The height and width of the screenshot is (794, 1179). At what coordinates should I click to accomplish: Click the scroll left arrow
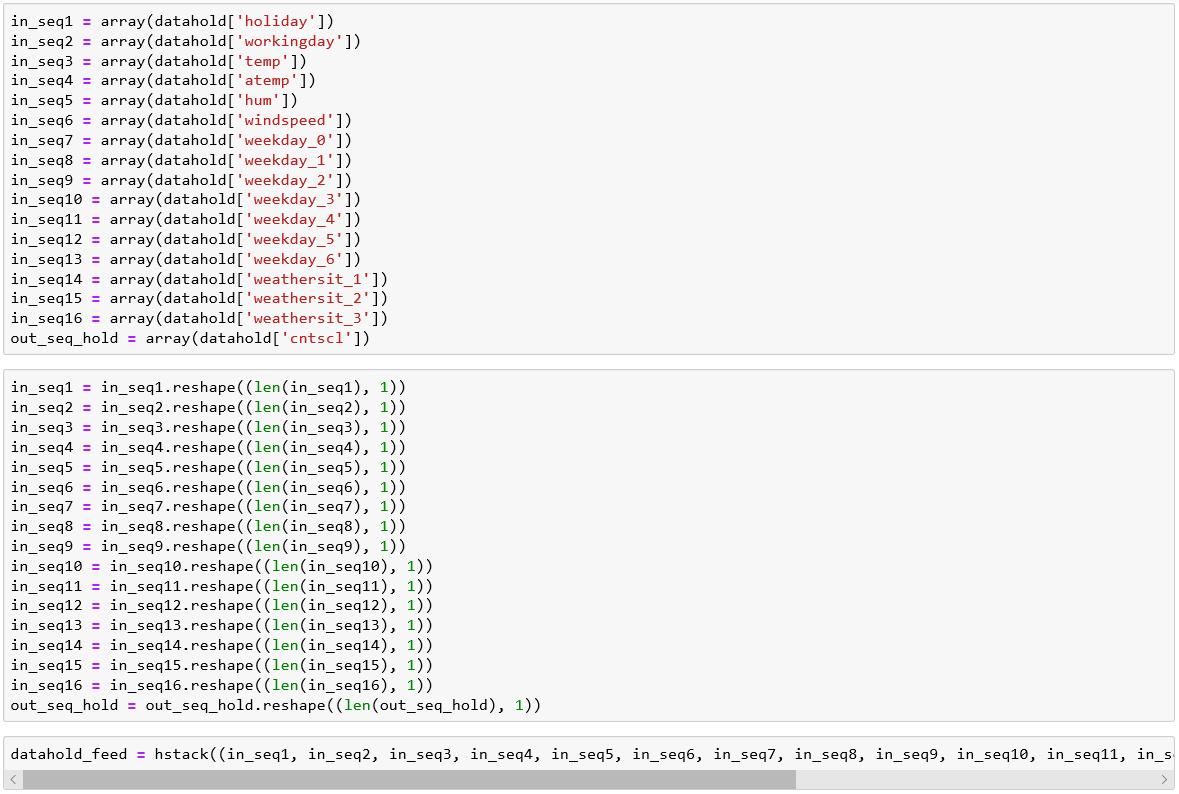click(x=14, y=780)
